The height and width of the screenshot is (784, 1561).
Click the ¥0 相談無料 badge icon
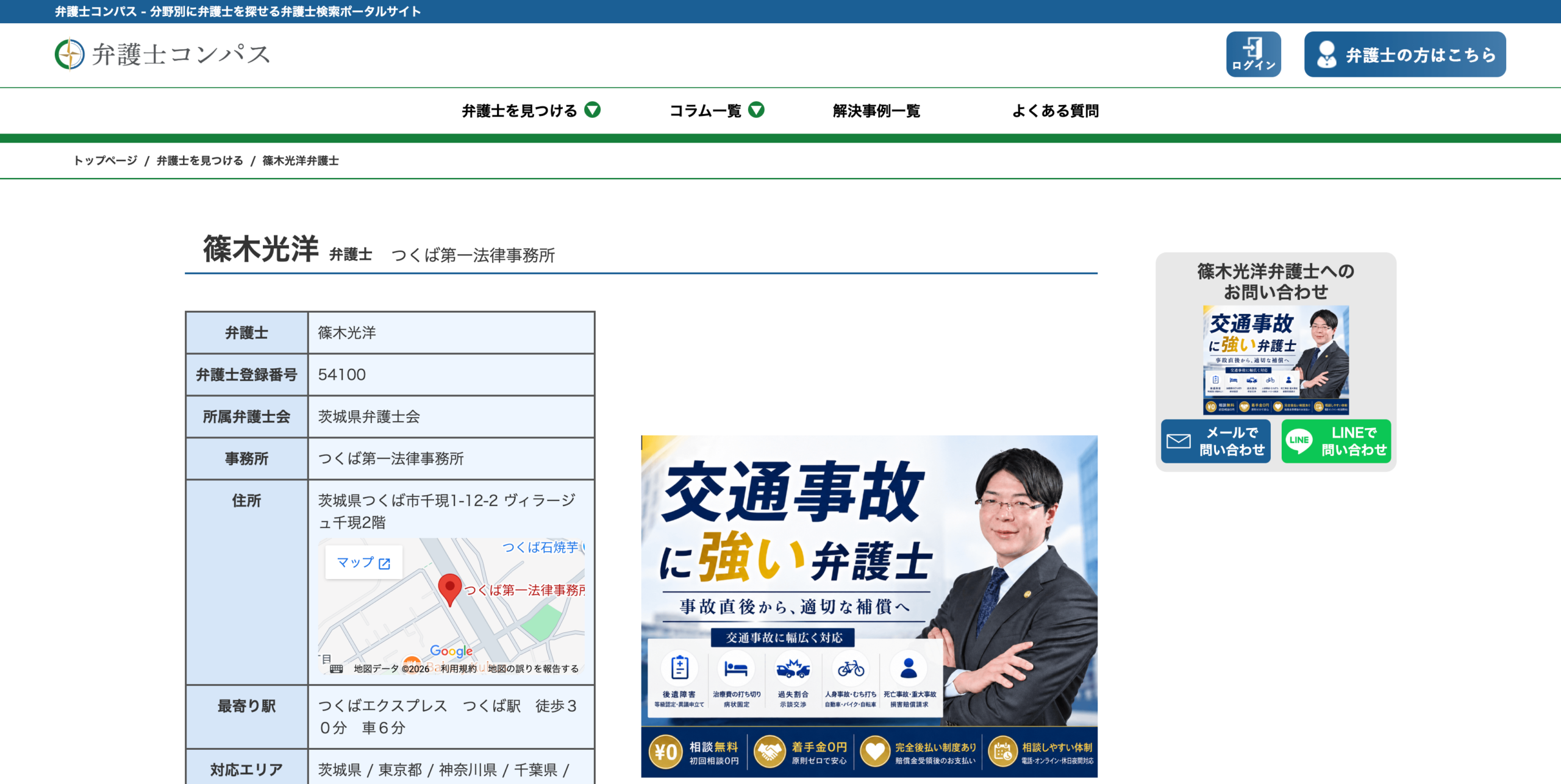point(665,752)
